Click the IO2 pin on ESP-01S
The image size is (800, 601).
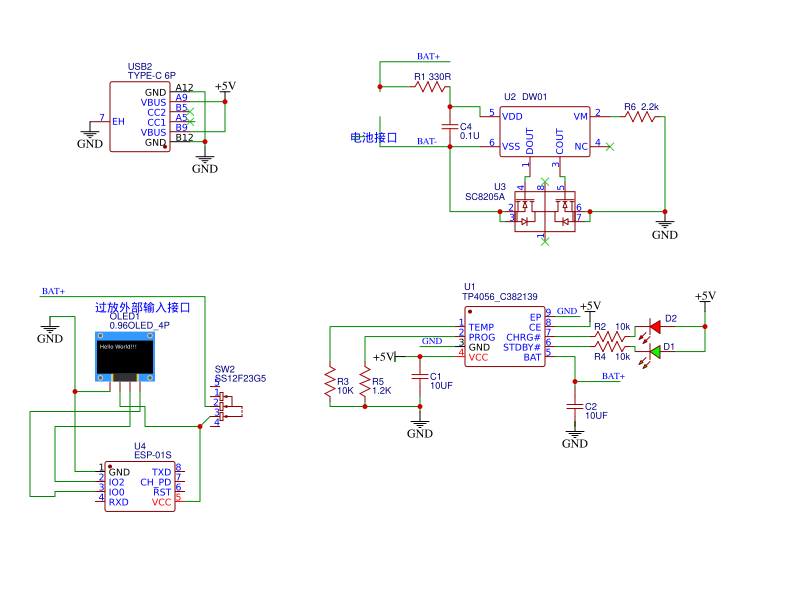click(x=116, y=482)
